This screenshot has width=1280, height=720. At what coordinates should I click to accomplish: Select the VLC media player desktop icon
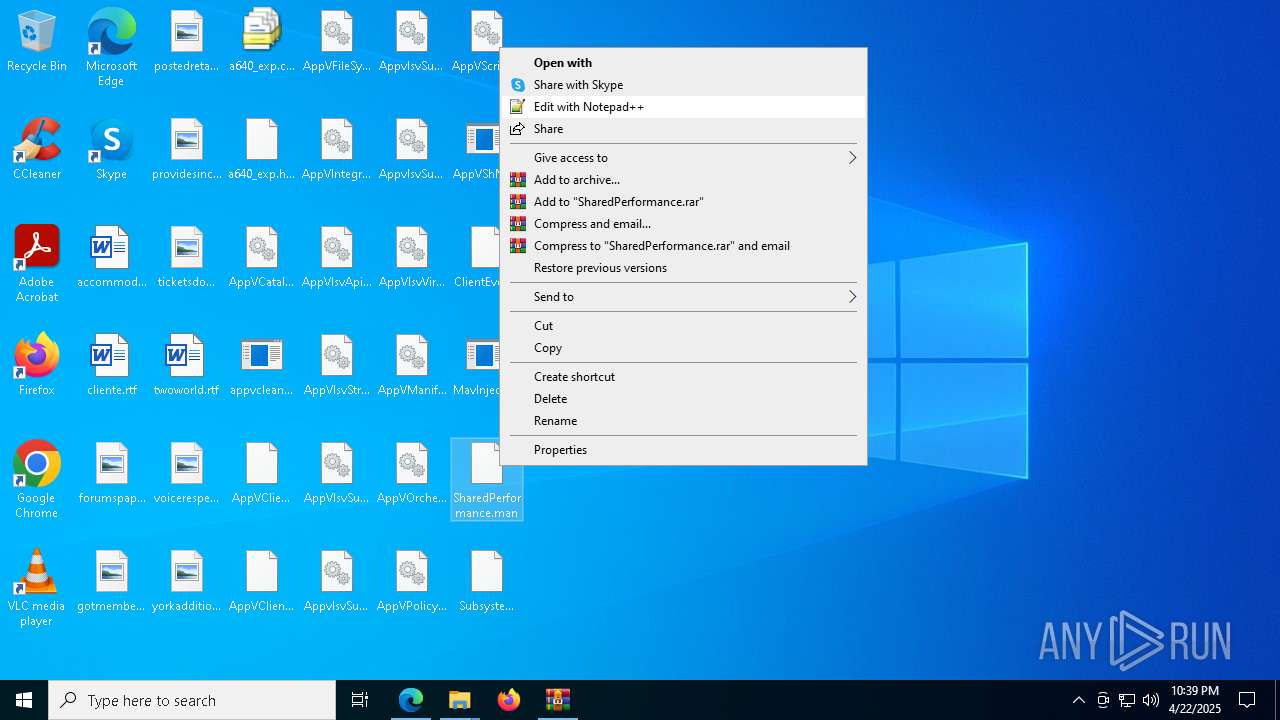click(x=37, y=588)
